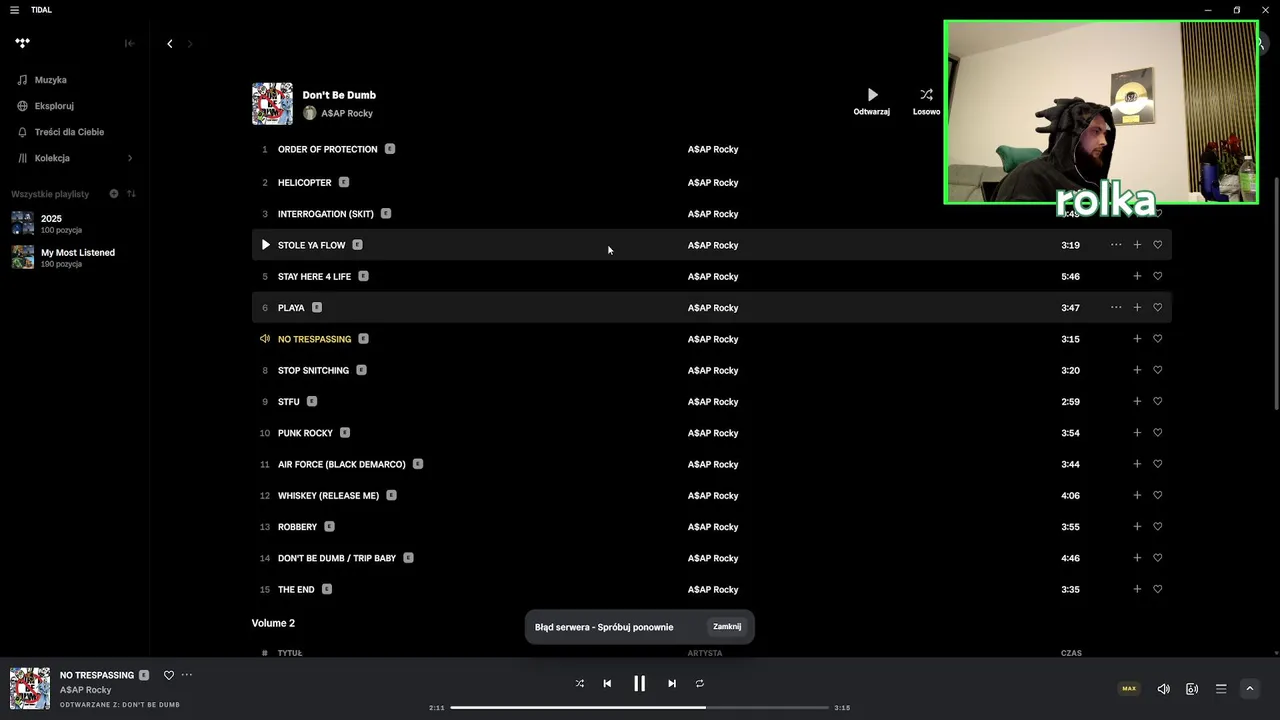This screenshot has width=1280, height=720.
Task: Click the Don't Be Dumb album cover thumbnail
Action: coord(272,103)
